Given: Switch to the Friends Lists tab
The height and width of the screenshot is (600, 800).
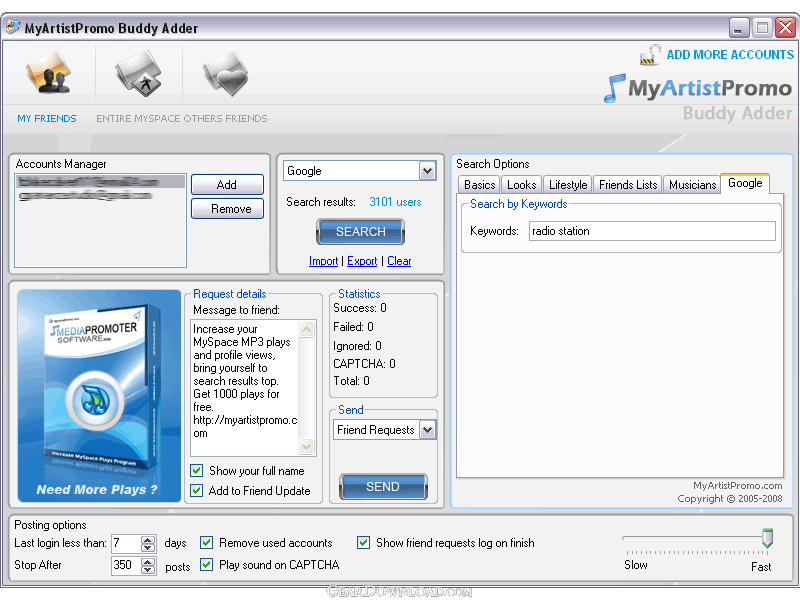Looking at the screenshot, I should tap(628, 185).
